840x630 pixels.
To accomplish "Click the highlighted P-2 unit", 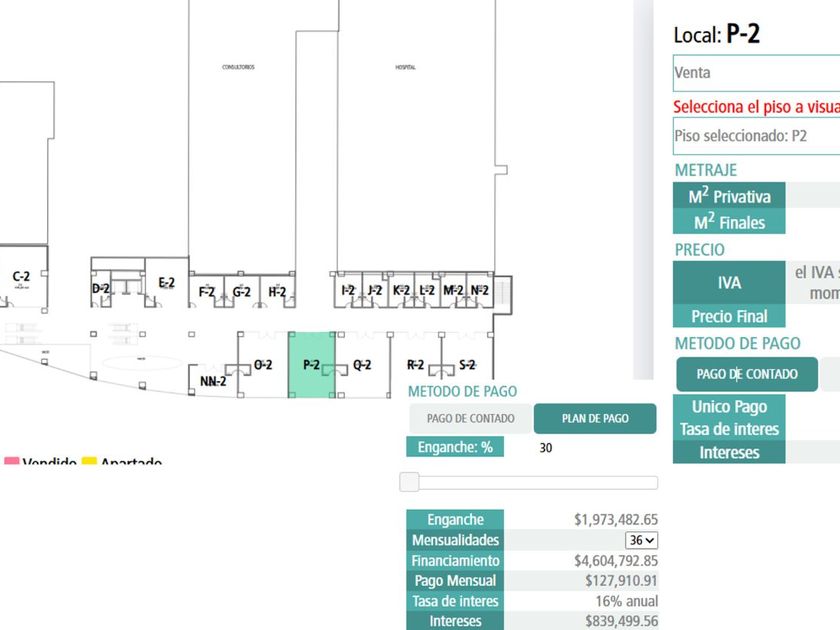I will (x=312, y=365).
